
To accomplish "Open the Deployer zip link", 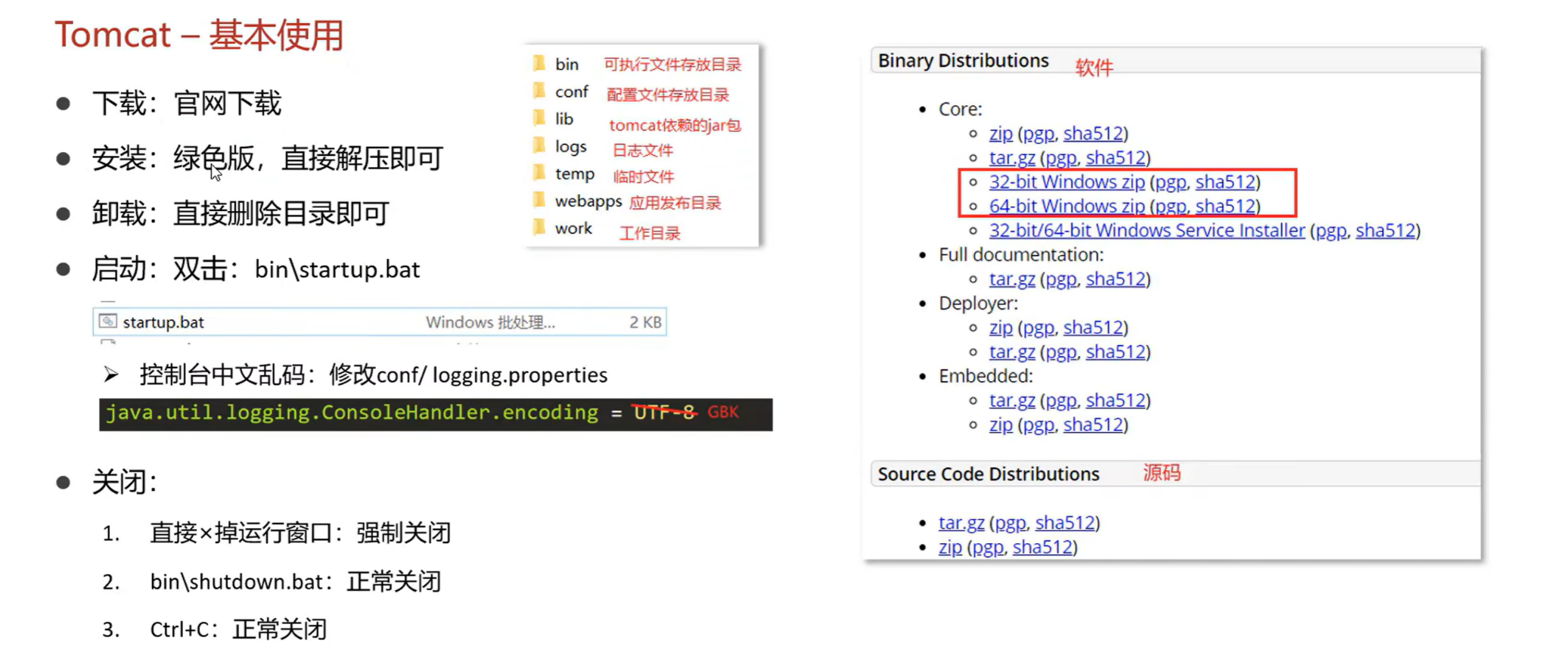I will (1001, 328).
